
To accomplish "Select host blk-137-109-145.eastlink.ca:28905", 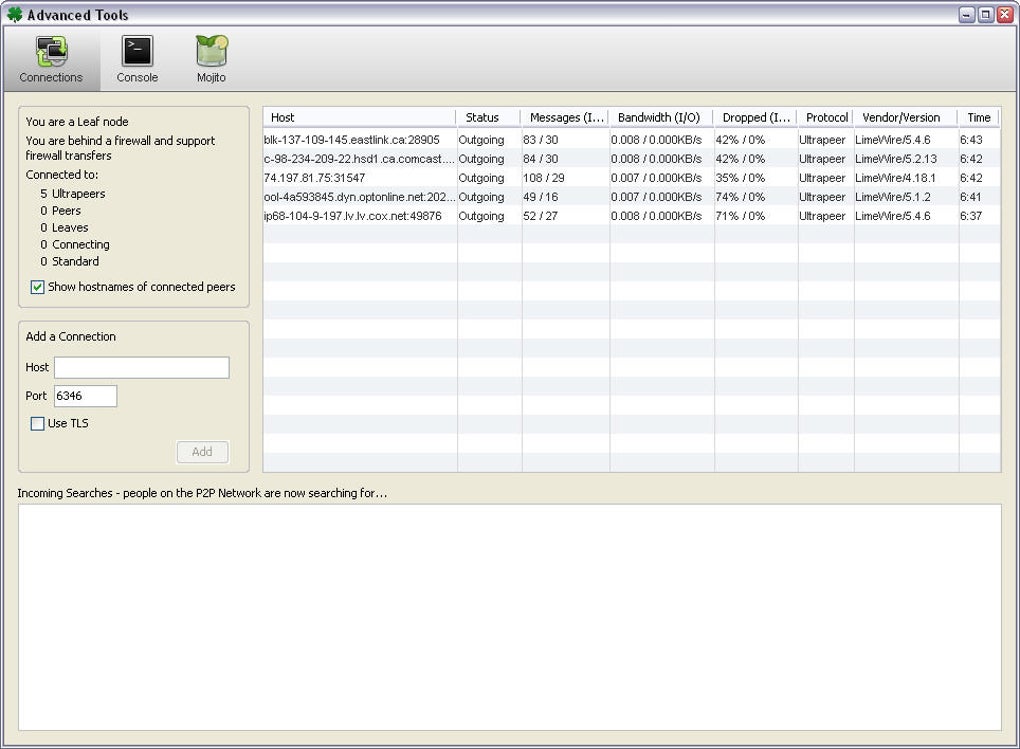I will [352, 140].
